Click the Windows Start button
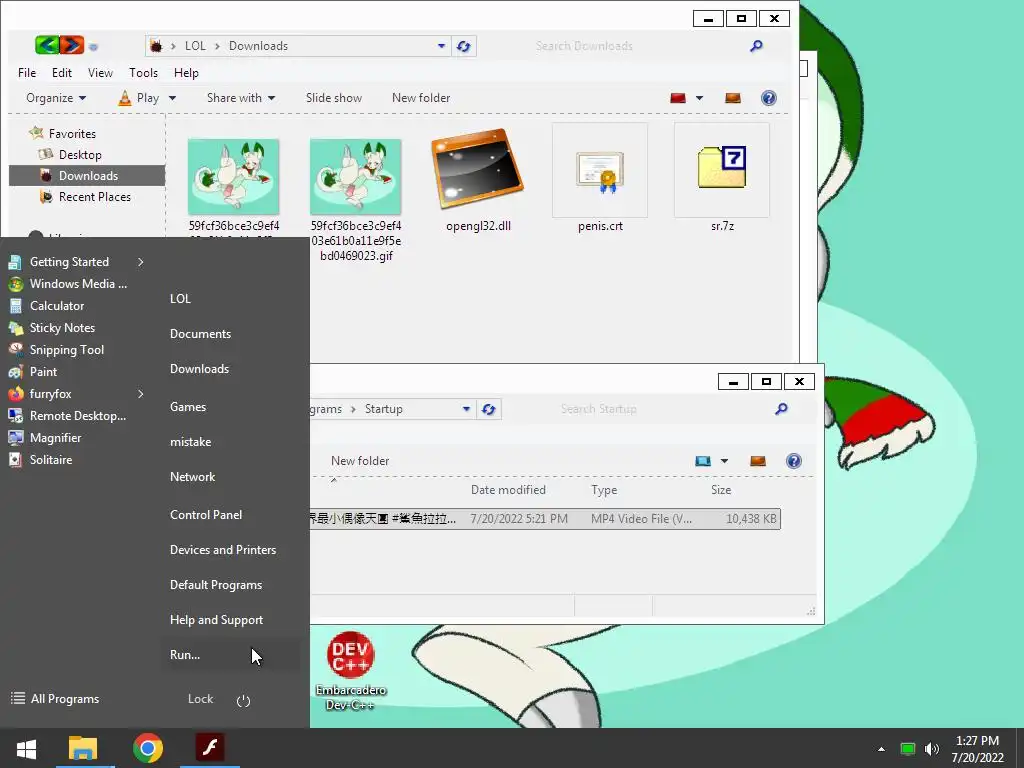1024x768 pixels. (x=26, y=748)
